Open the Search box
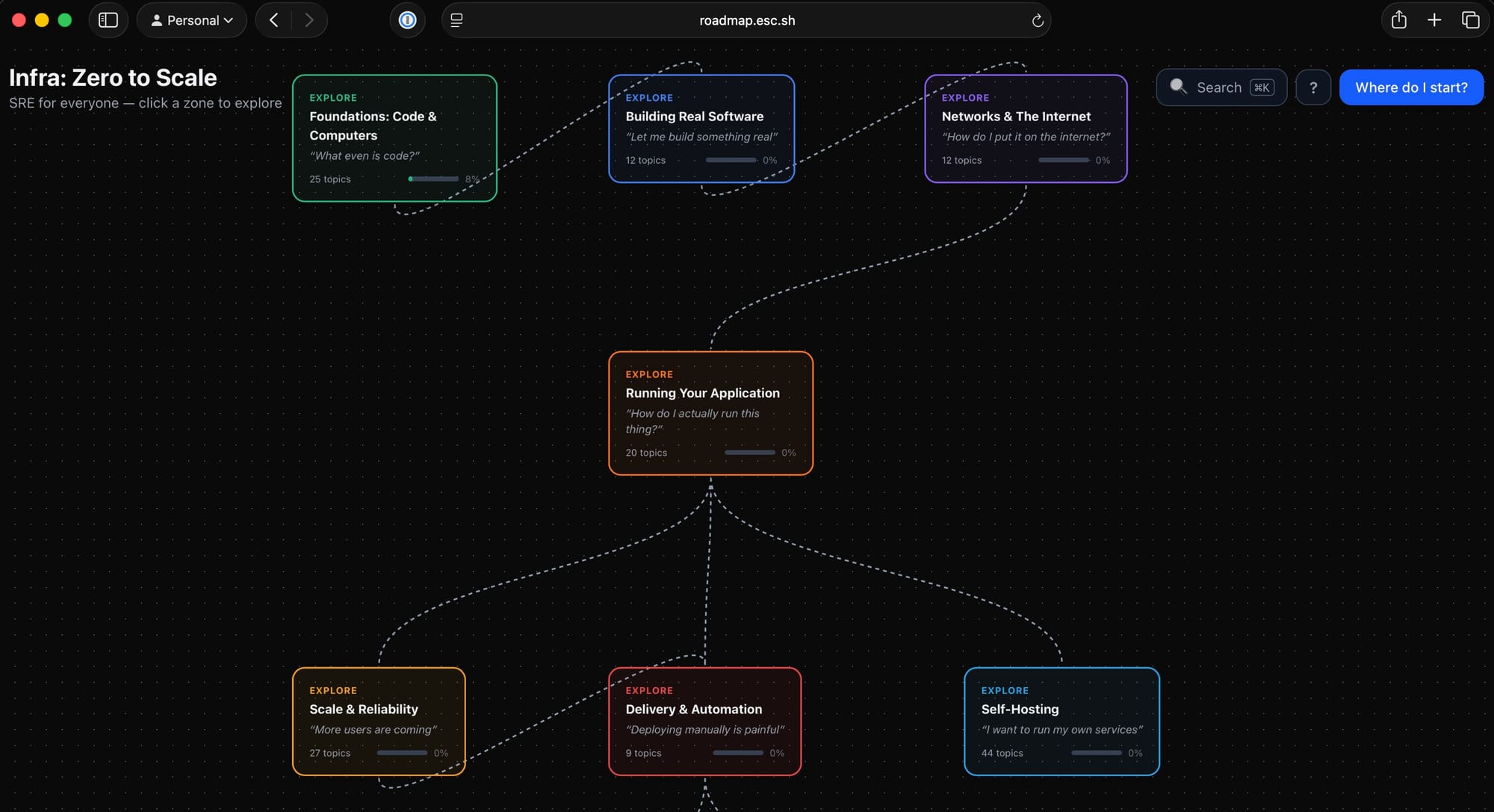The image size is (1494, 812). click(x=1221, y=87)
